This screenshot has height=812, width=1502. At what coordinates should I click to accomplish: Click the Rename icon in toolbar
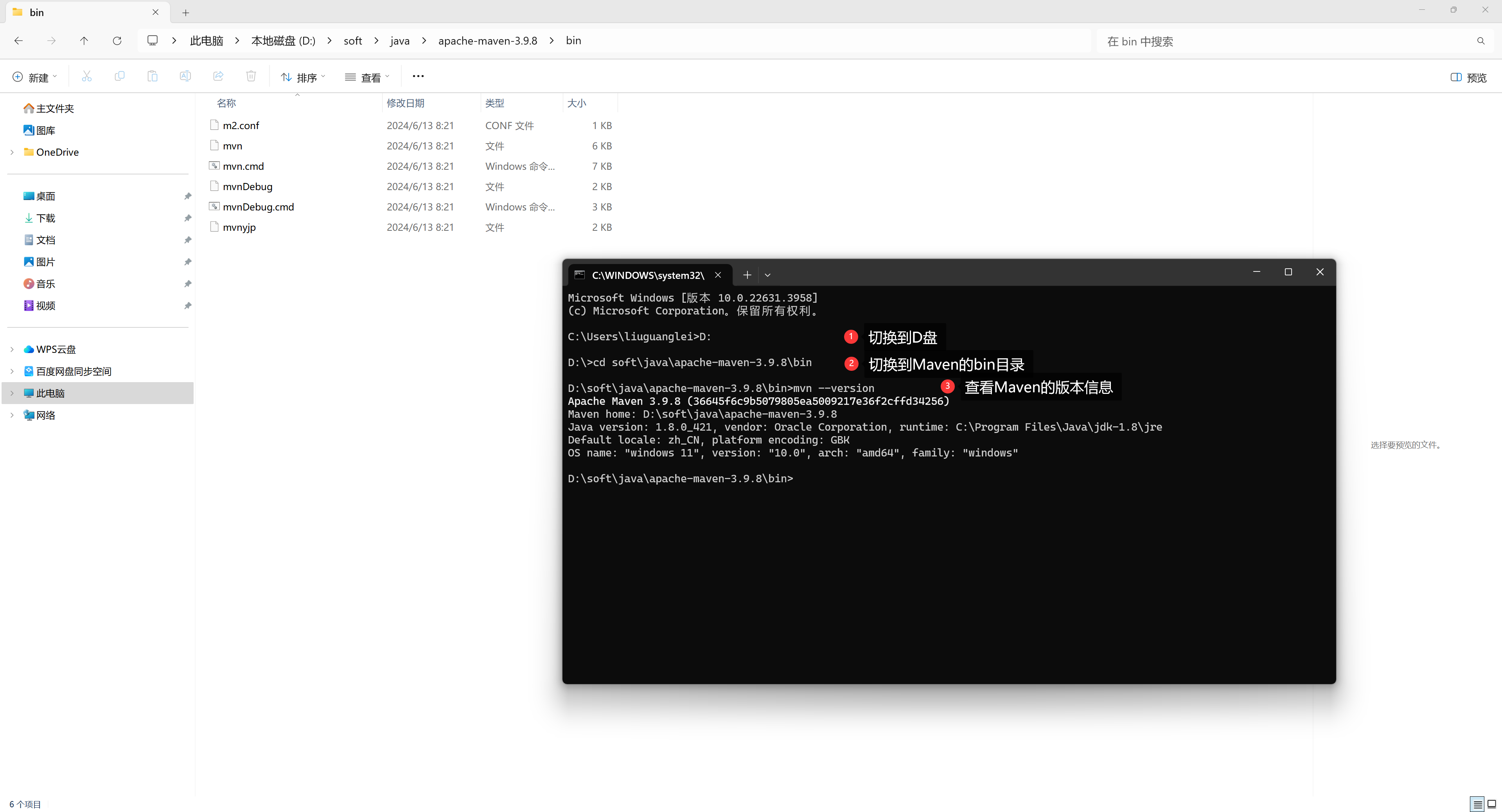tap(185, 76)
